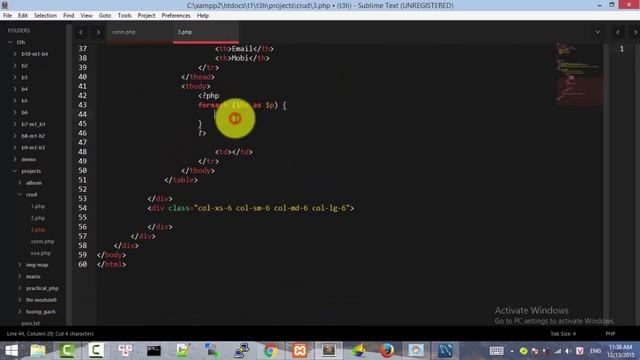Open the Windows Start button
The width and height of the screenshot is (640, 360).
click(x=11, y=351)
